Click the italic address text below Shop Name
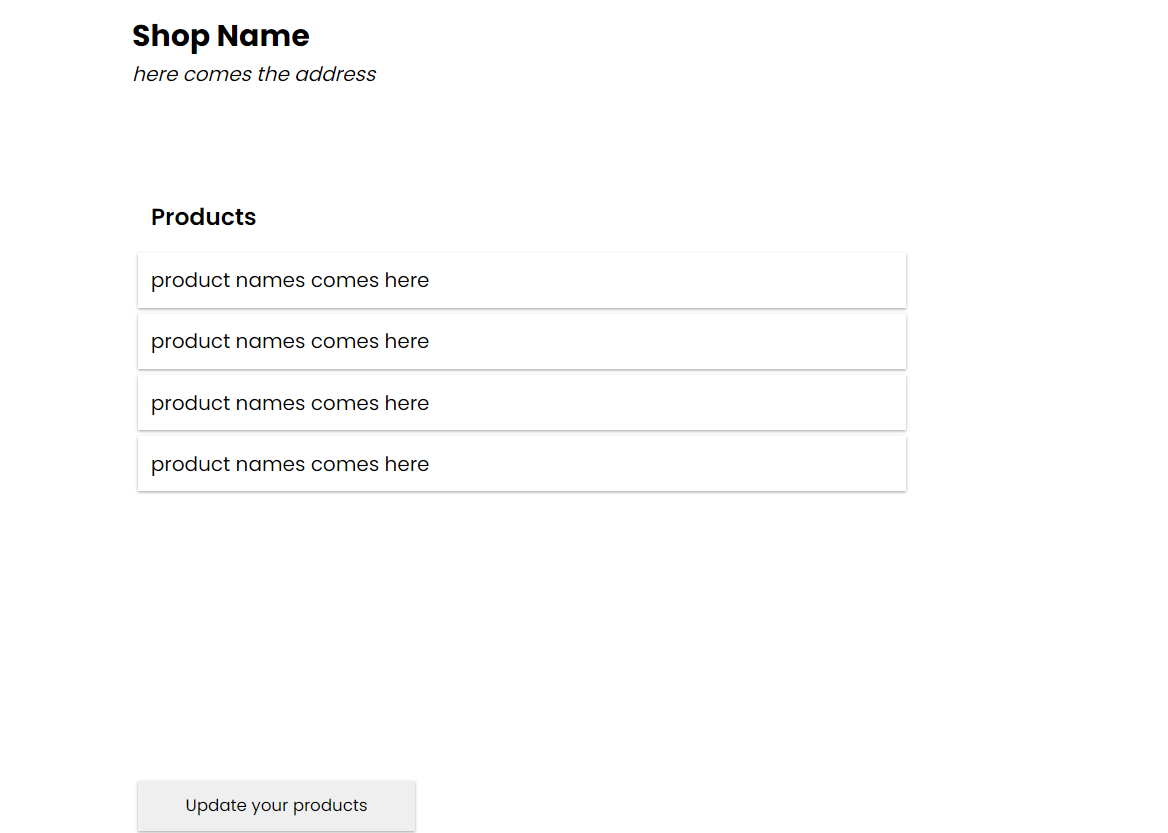The height and width of the screenshot is (833, 1168). [x=254, y=75]
